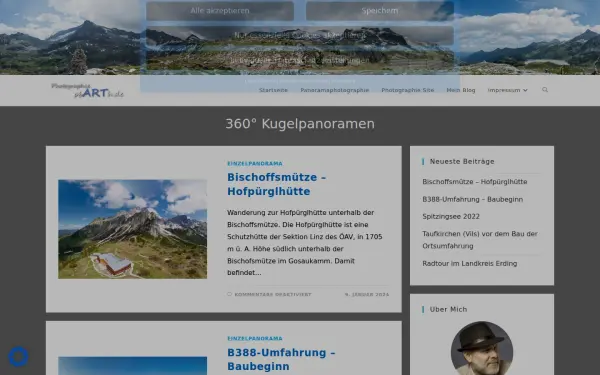Accept all cookies with Alle akzeptieren
The width and height of the screenshot is (600, 375).
[x=220, y=11]
